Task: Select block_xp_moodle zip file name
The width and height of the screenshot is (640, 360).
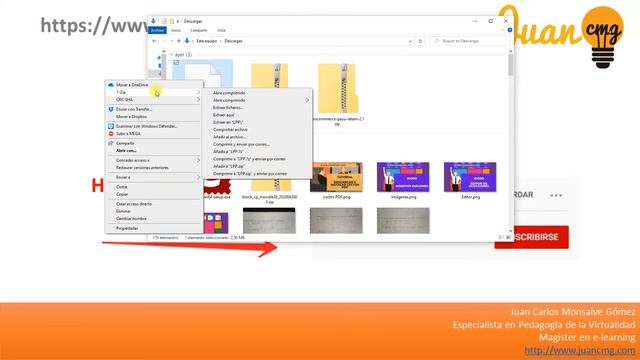Action: [x=269, y=199]
